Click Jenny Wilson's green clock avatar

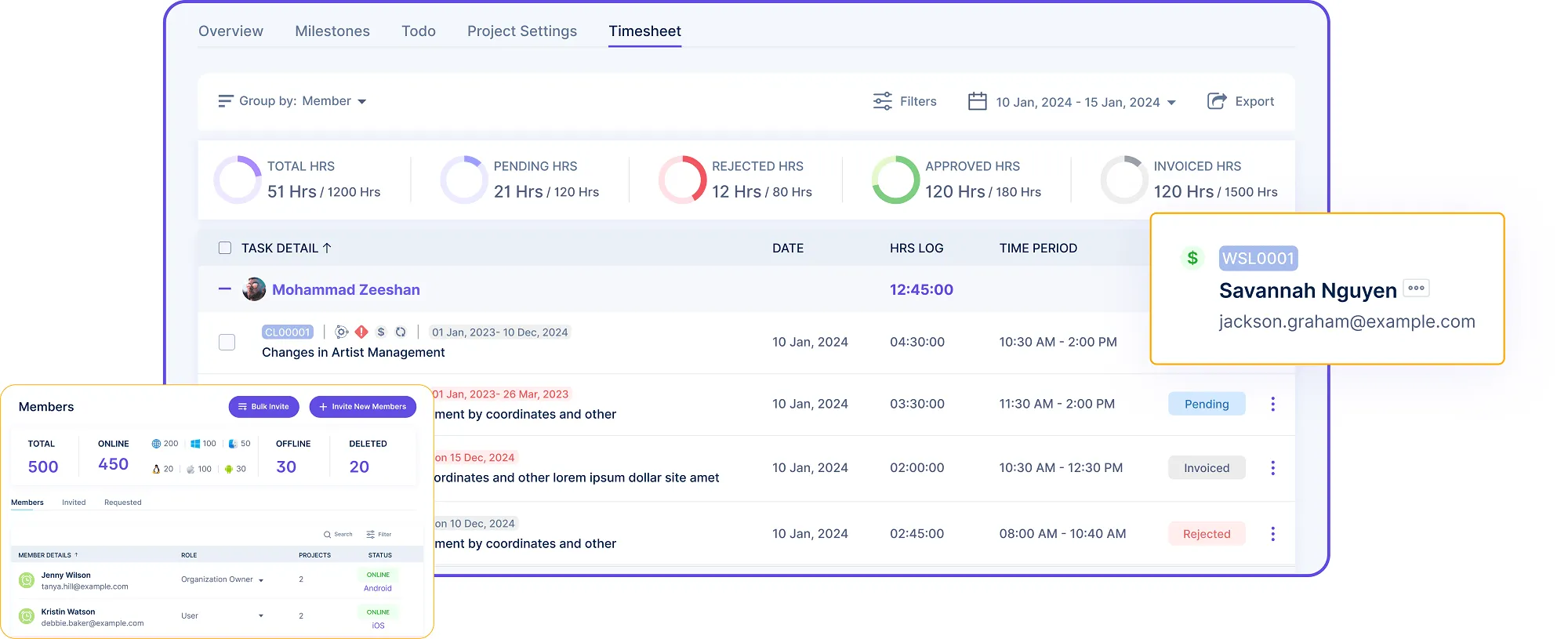[27, 580]
